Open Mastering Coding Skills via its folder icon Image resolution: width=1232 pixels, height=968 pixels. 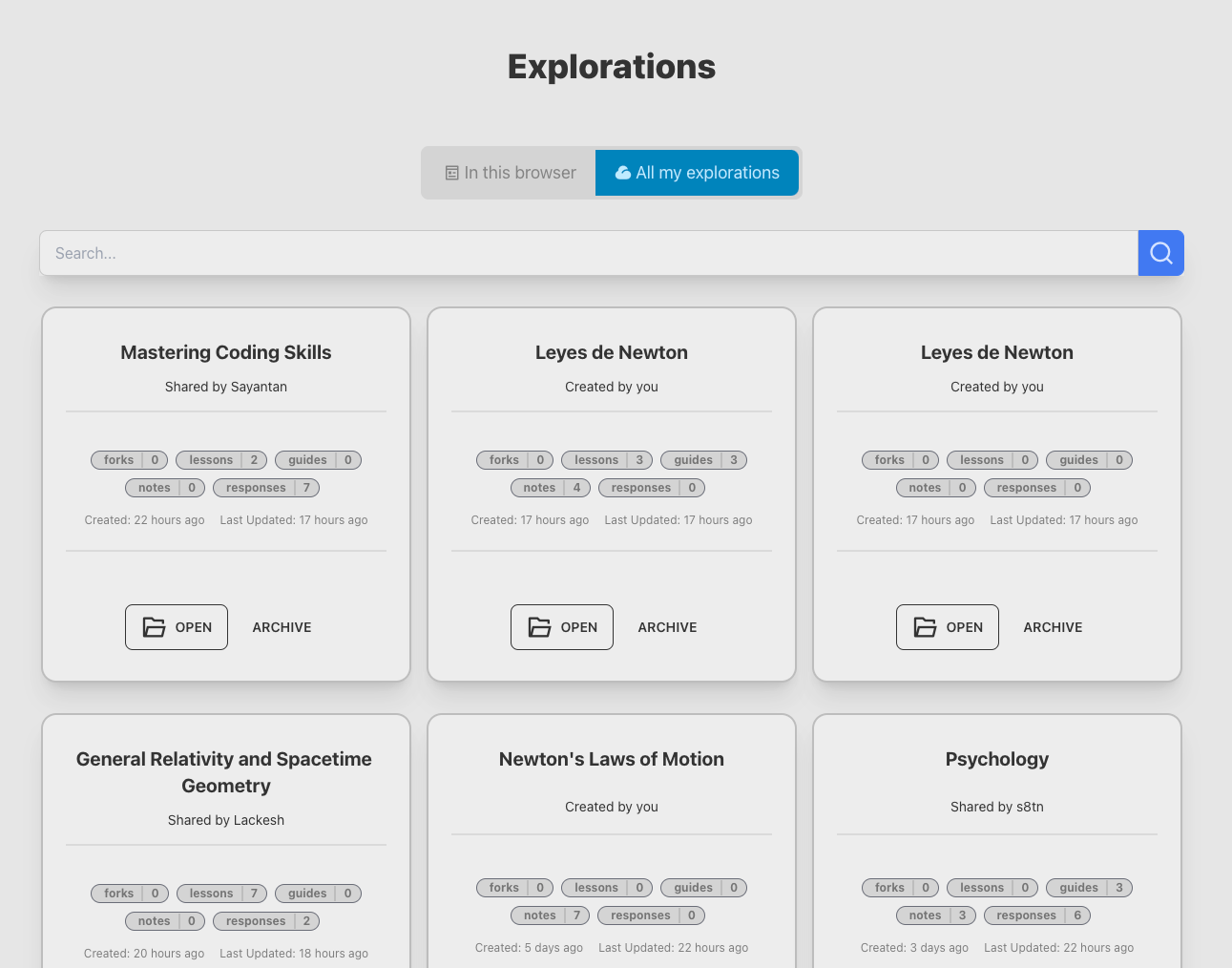[155, 627]
